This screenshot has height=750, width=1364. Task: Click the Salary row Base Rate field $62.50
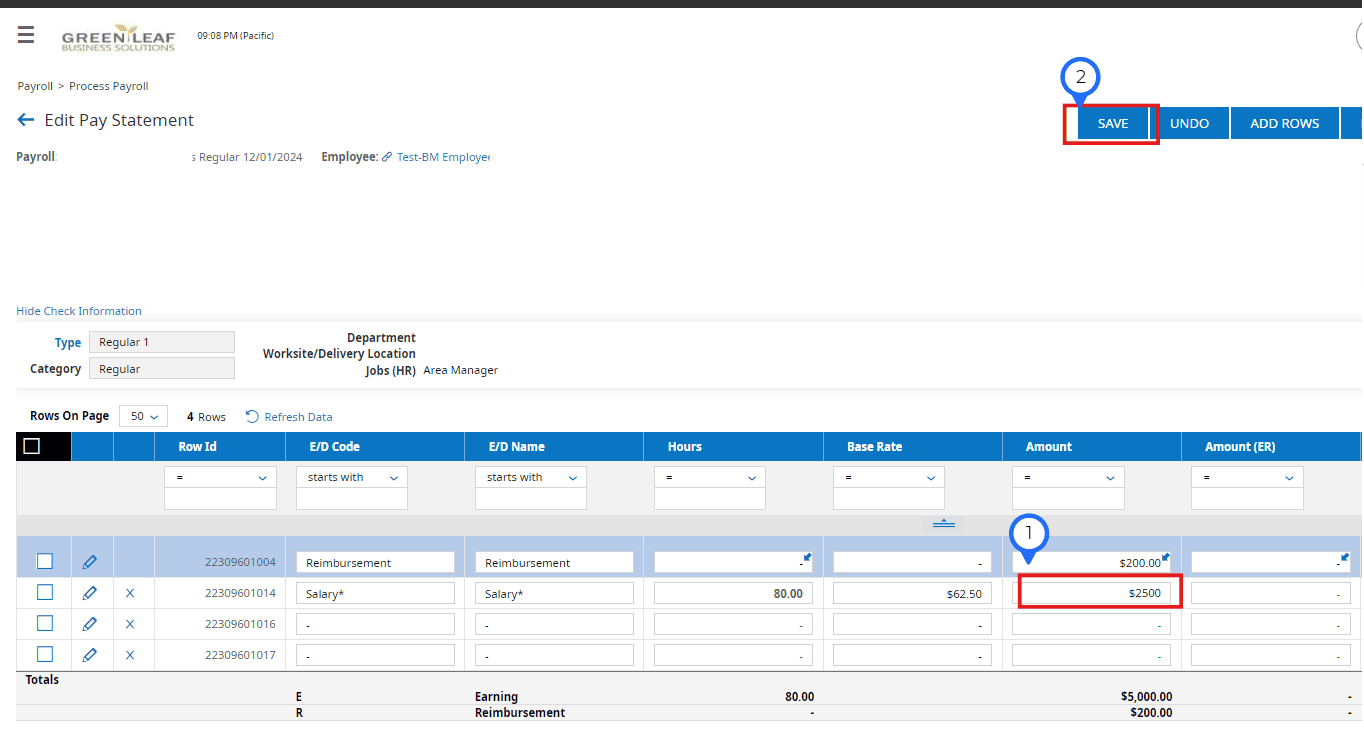coord(912,593)
